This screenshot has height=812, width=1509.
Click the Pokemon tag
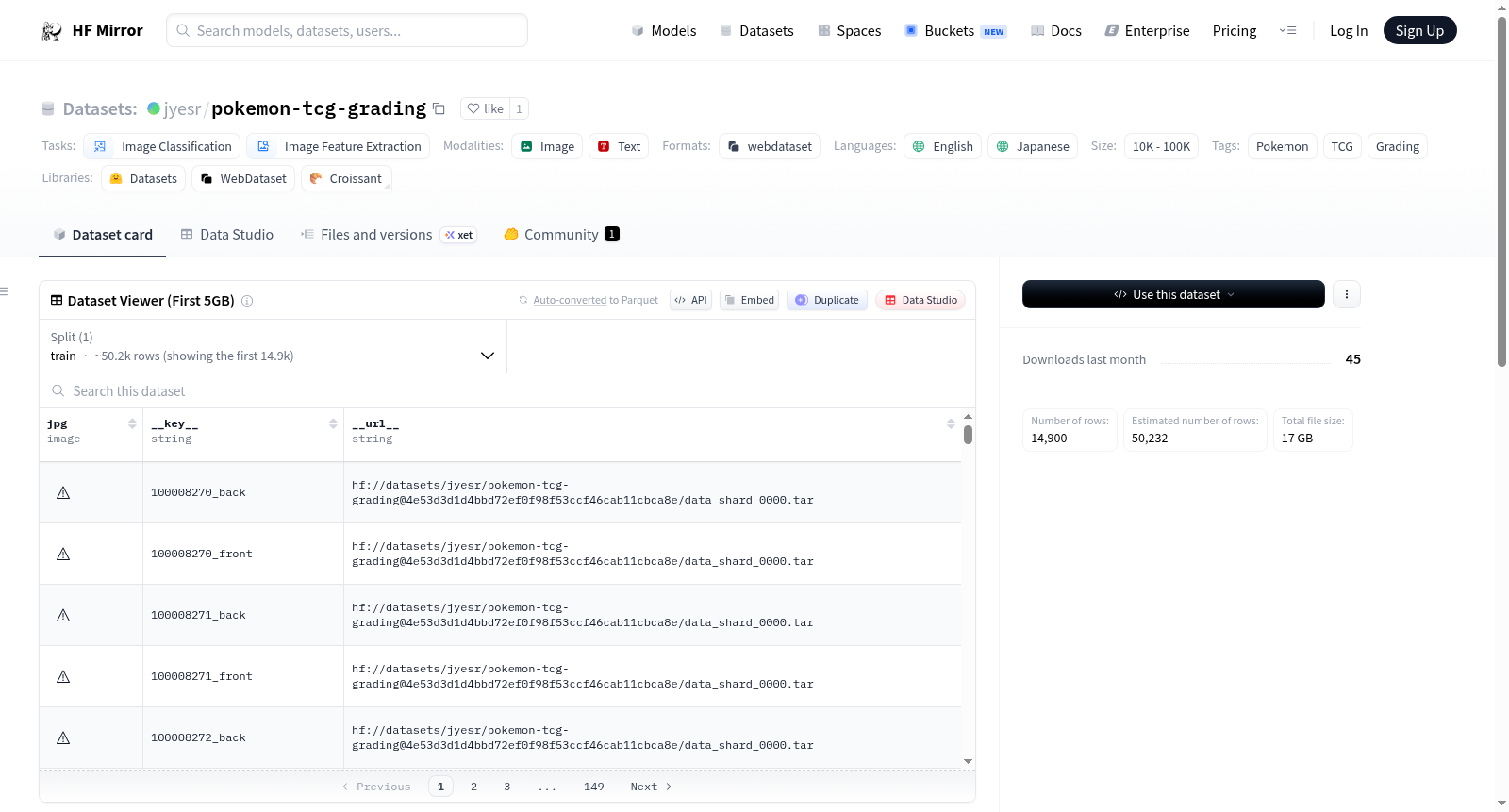1283,146
